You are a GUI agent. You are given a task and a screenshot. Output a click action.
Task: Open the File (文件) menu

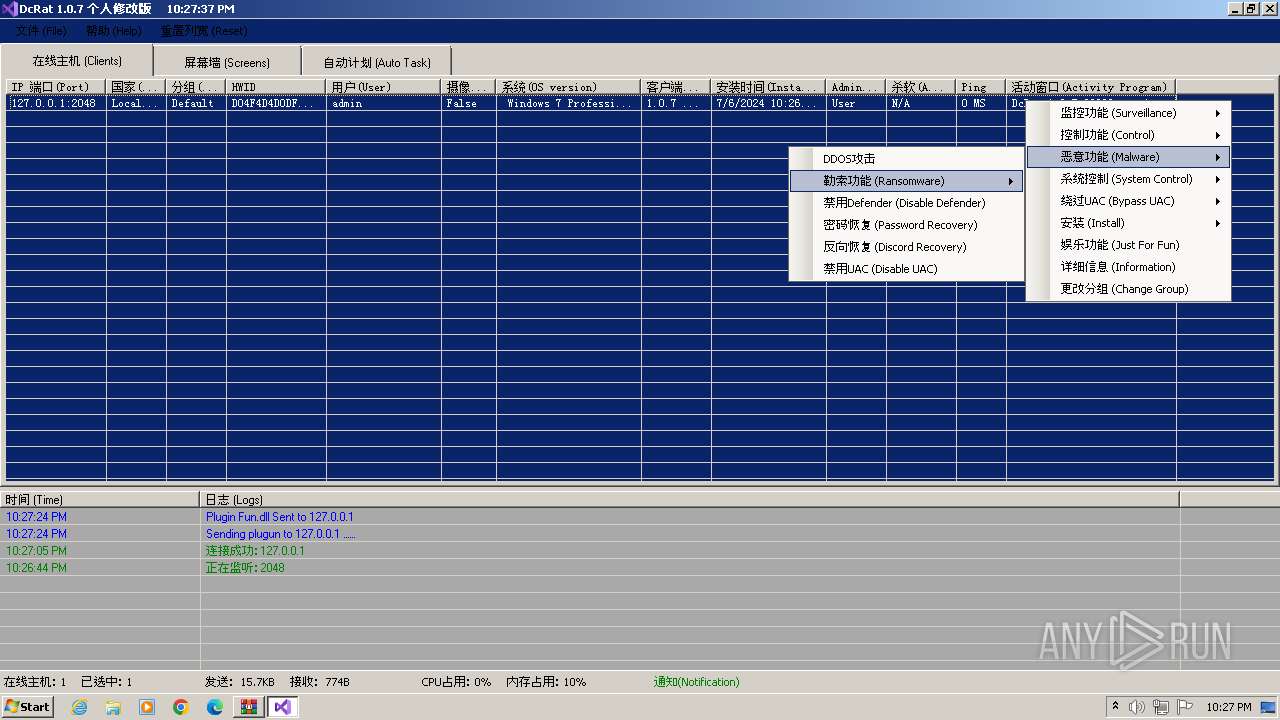(41, 31)
